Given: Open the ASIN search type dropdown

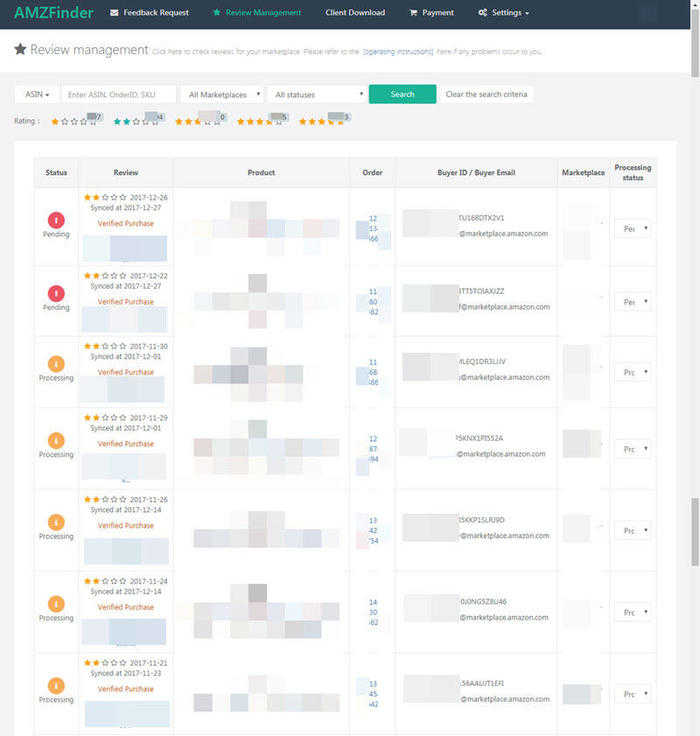Looking at the screenshot, I should click(x=37, y=94).
